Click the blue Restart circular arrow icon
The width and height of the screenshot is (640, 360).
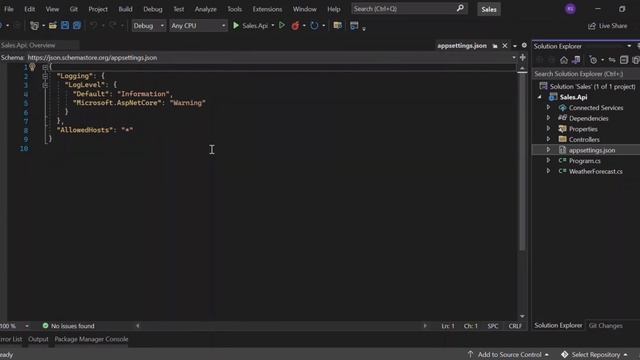coord(314,26)
